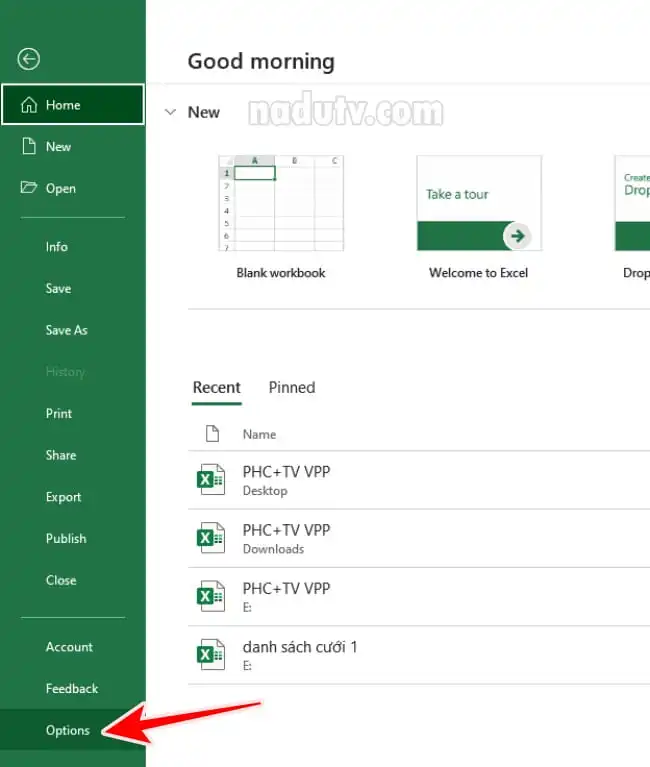Click the Good morning heading
Image resolution: width=650 pixels, height=767 pixels.
tap(261, 62)
